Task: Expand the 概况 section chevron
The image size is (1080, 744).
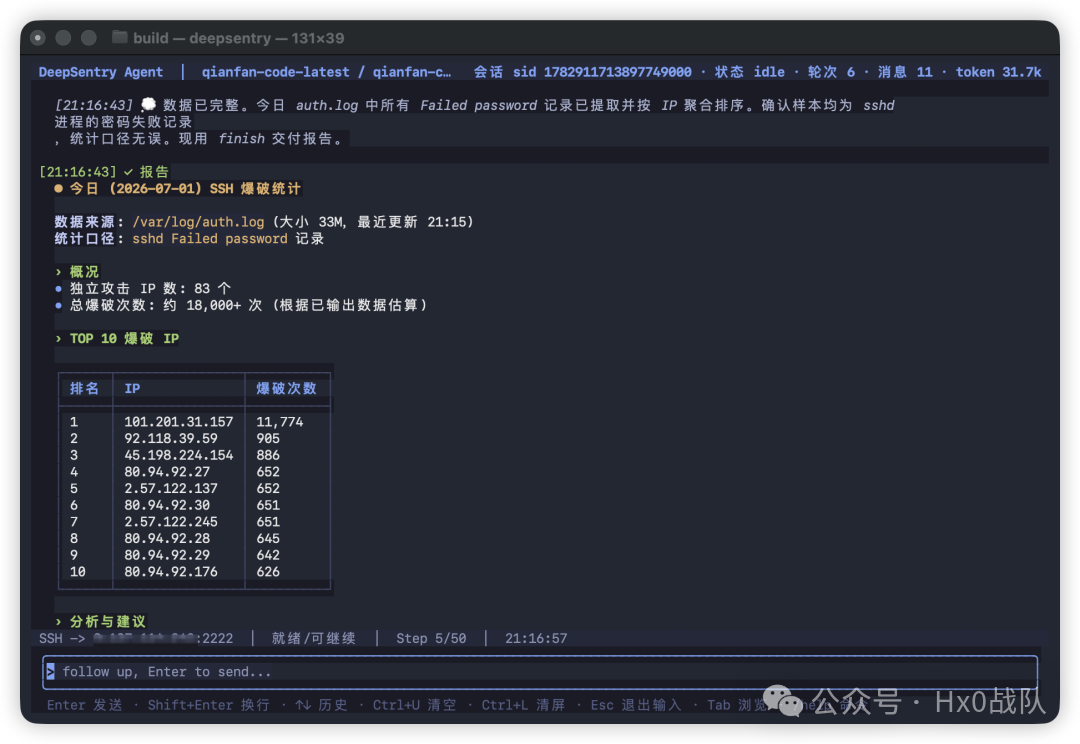Action: (59, 272)
